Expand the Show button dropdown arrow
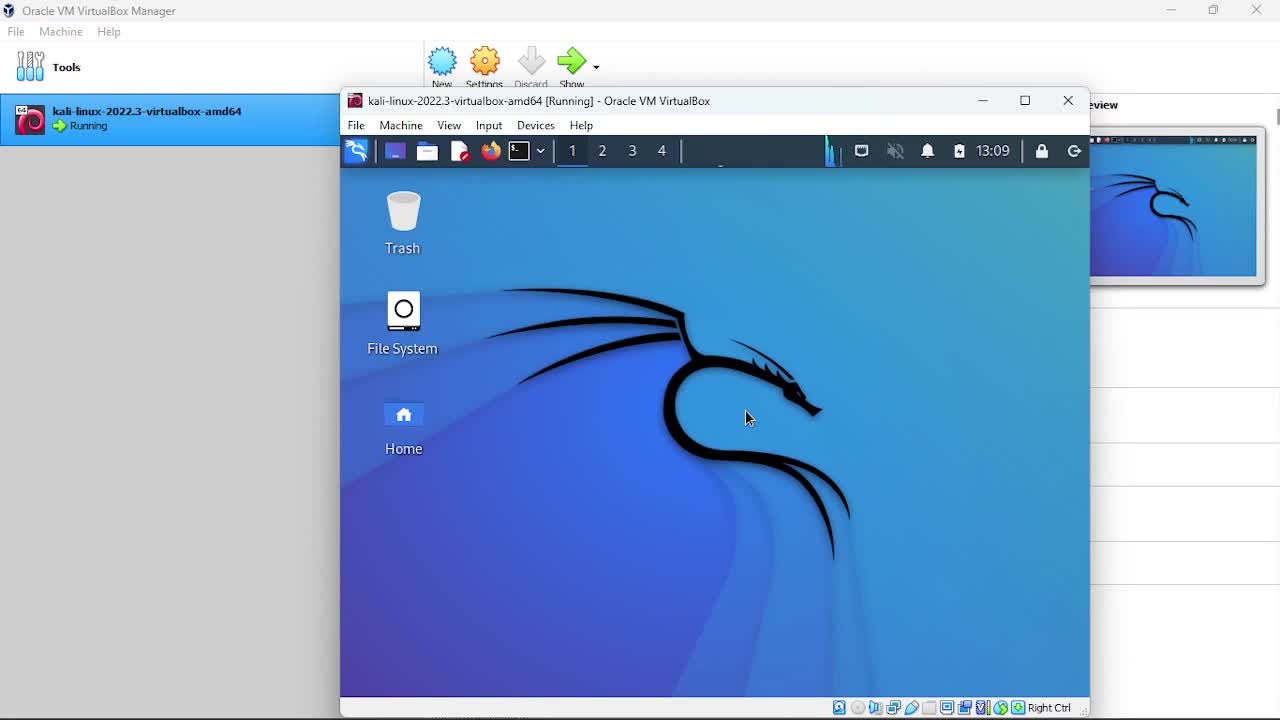 pyautogui.click(x=596, y=68)
